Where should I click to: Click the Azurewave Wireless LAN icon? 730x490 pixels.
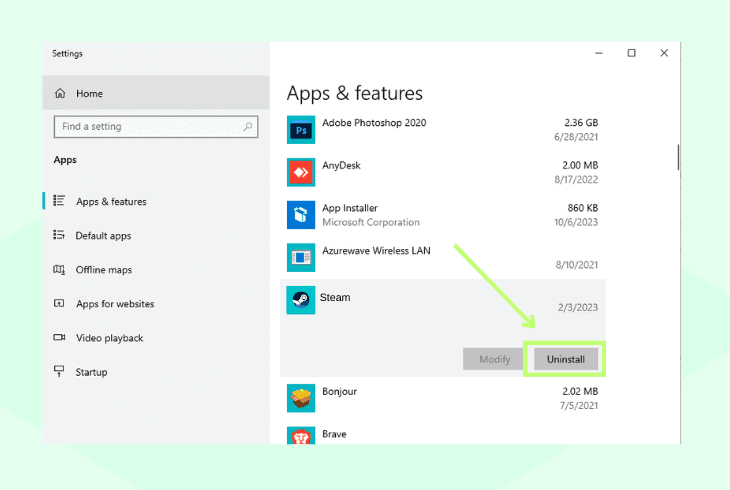(x=301, y=258)
